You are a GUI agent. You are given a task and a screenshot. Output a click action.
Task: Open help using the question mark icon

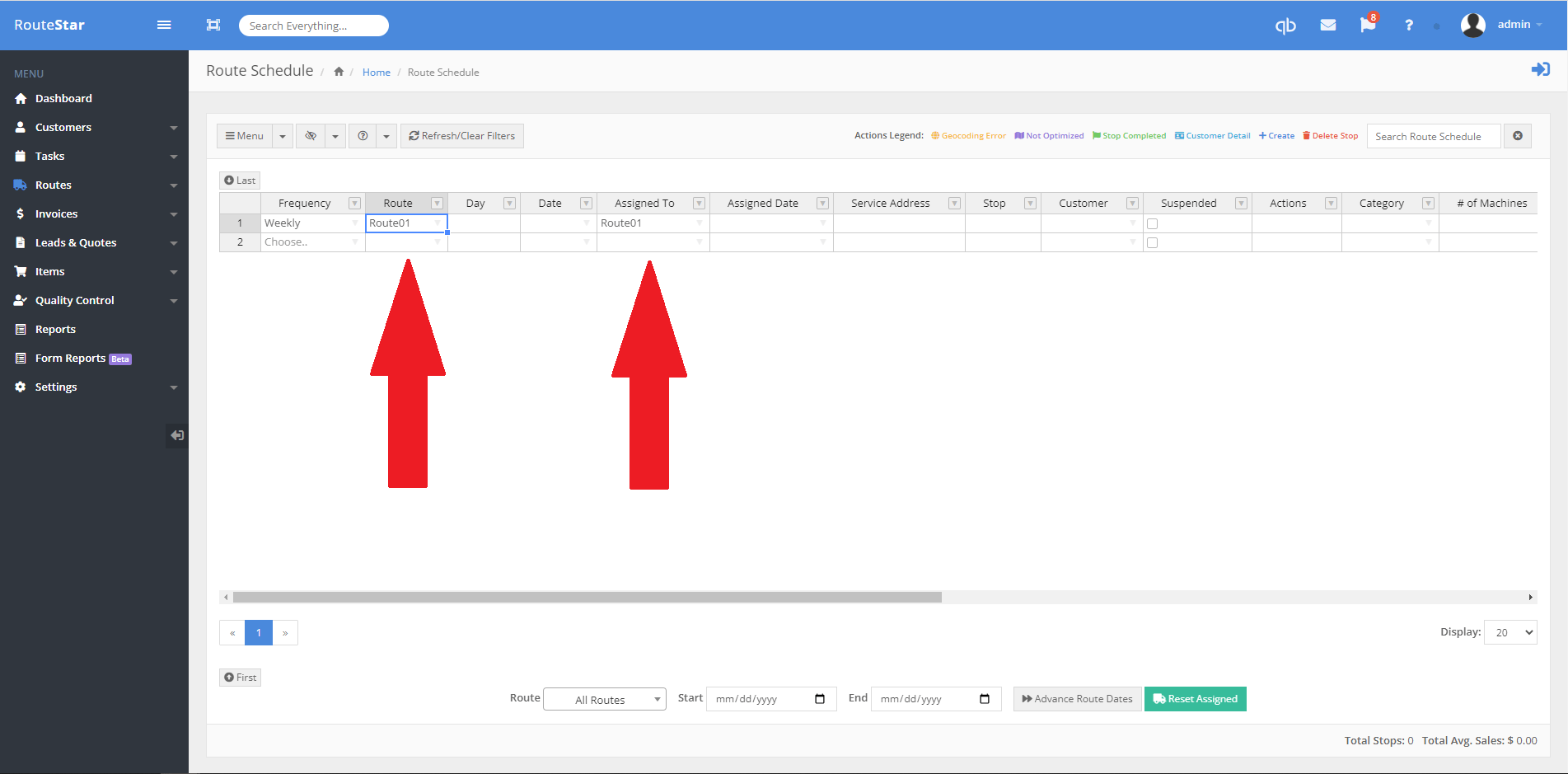point(1408,26)
